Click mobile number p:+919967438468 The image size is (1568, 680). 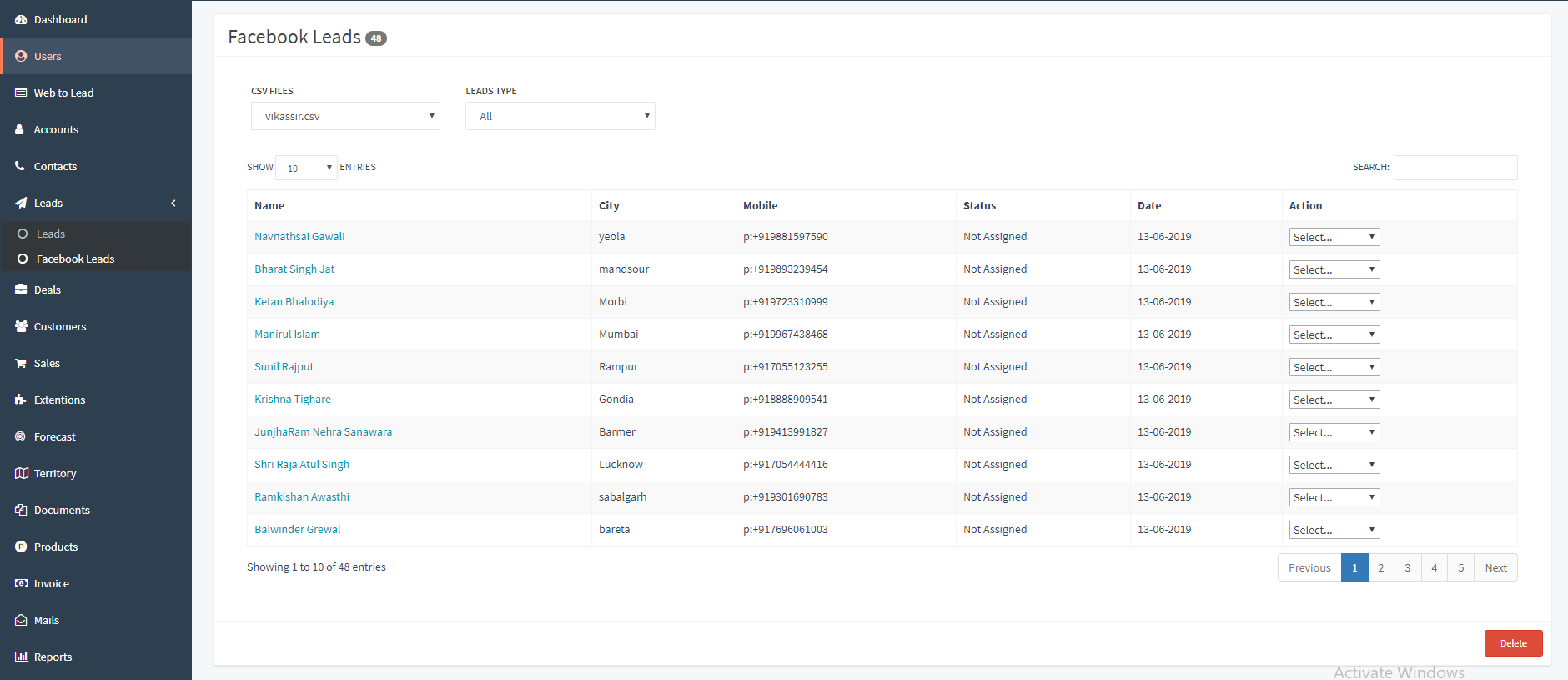(x=786, y=334)
